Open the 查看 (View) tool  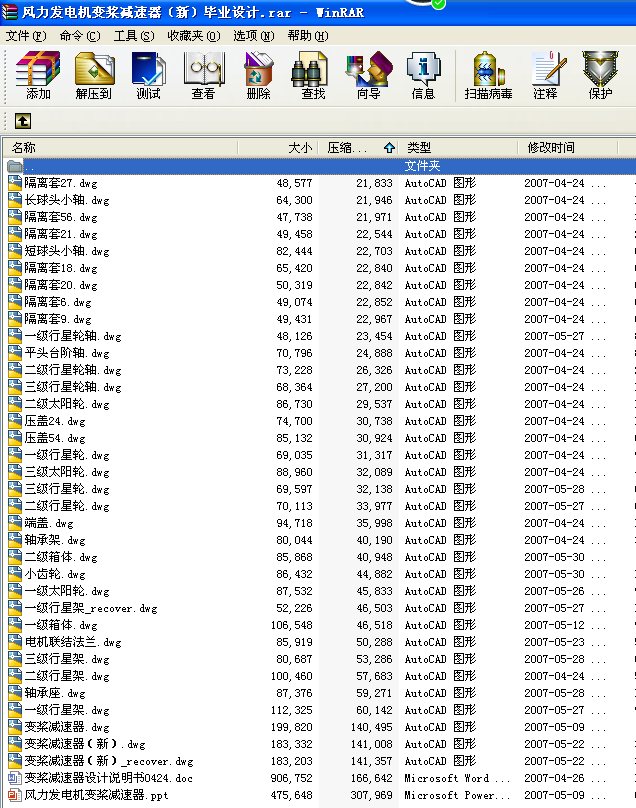click(x=203, y=75)
